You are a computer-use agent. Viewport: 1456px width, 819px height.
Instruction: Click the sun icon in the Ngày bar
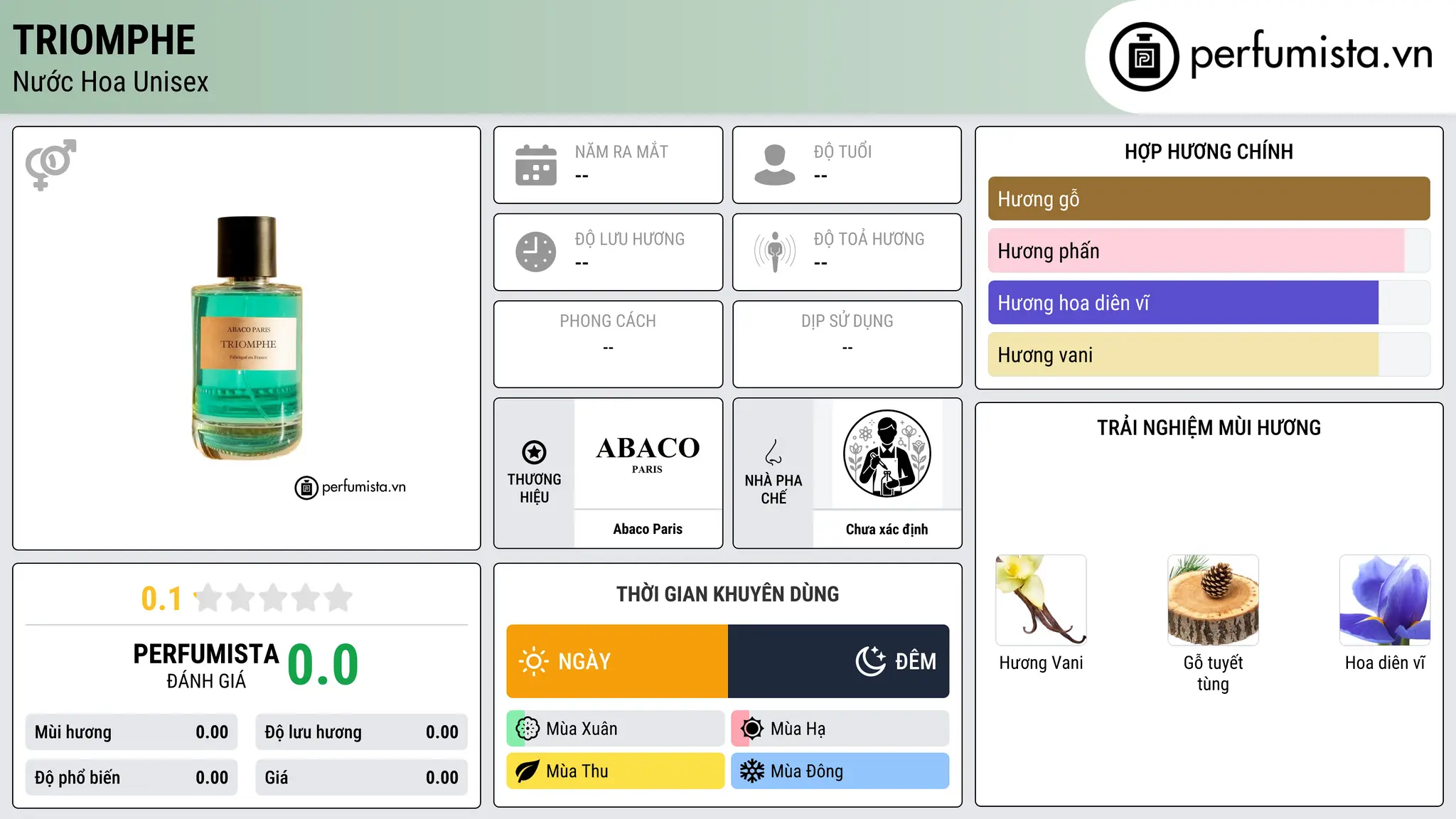534,661
